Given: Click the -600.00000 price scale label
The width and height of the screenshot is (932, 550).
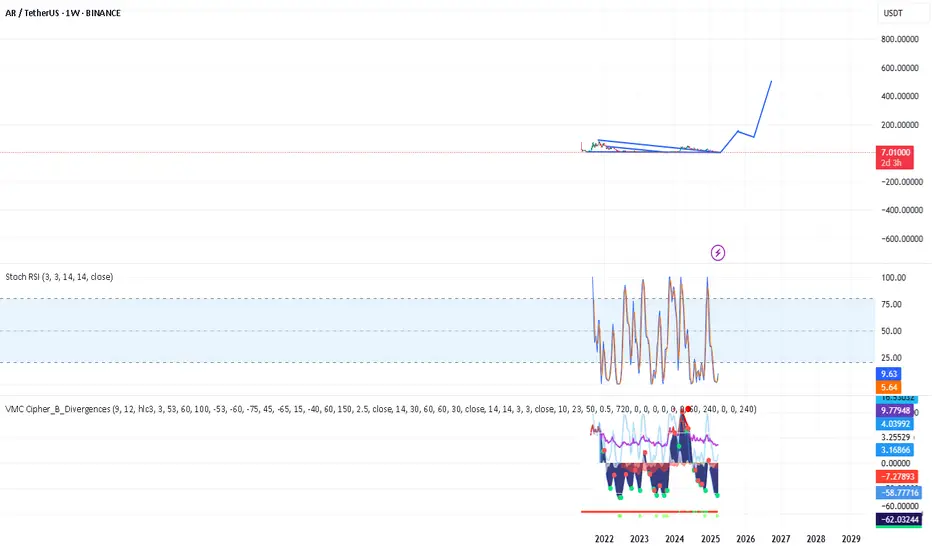Looking at the screenshot, I should (x=902, y=238).
